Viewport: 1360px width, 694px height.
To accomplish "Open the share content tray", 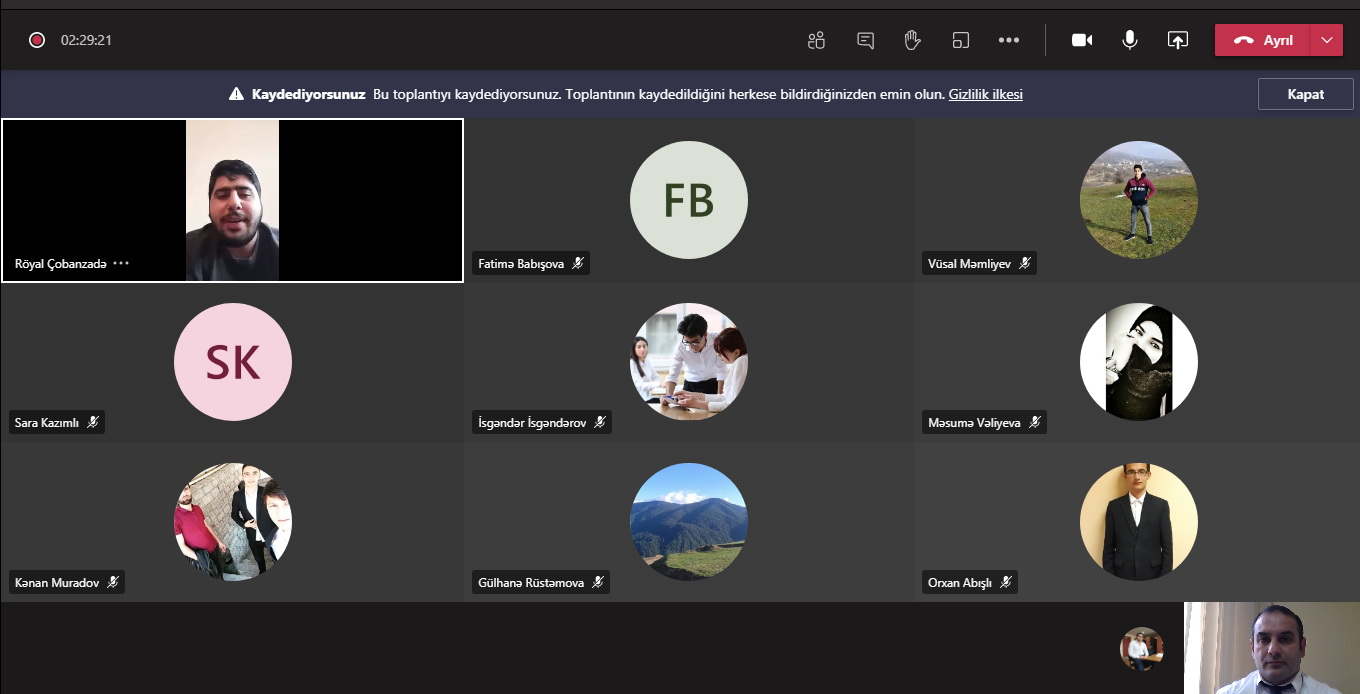I will click(1178, 40).
